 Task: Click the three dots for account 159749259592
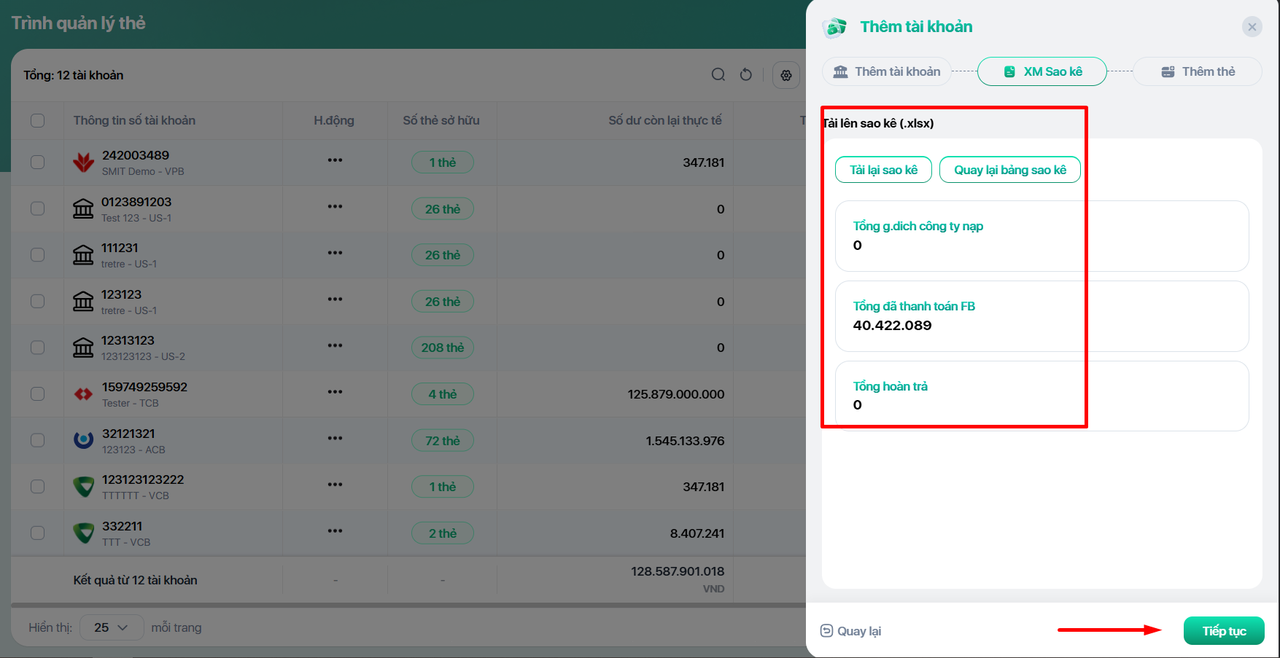tap(335, 394)
